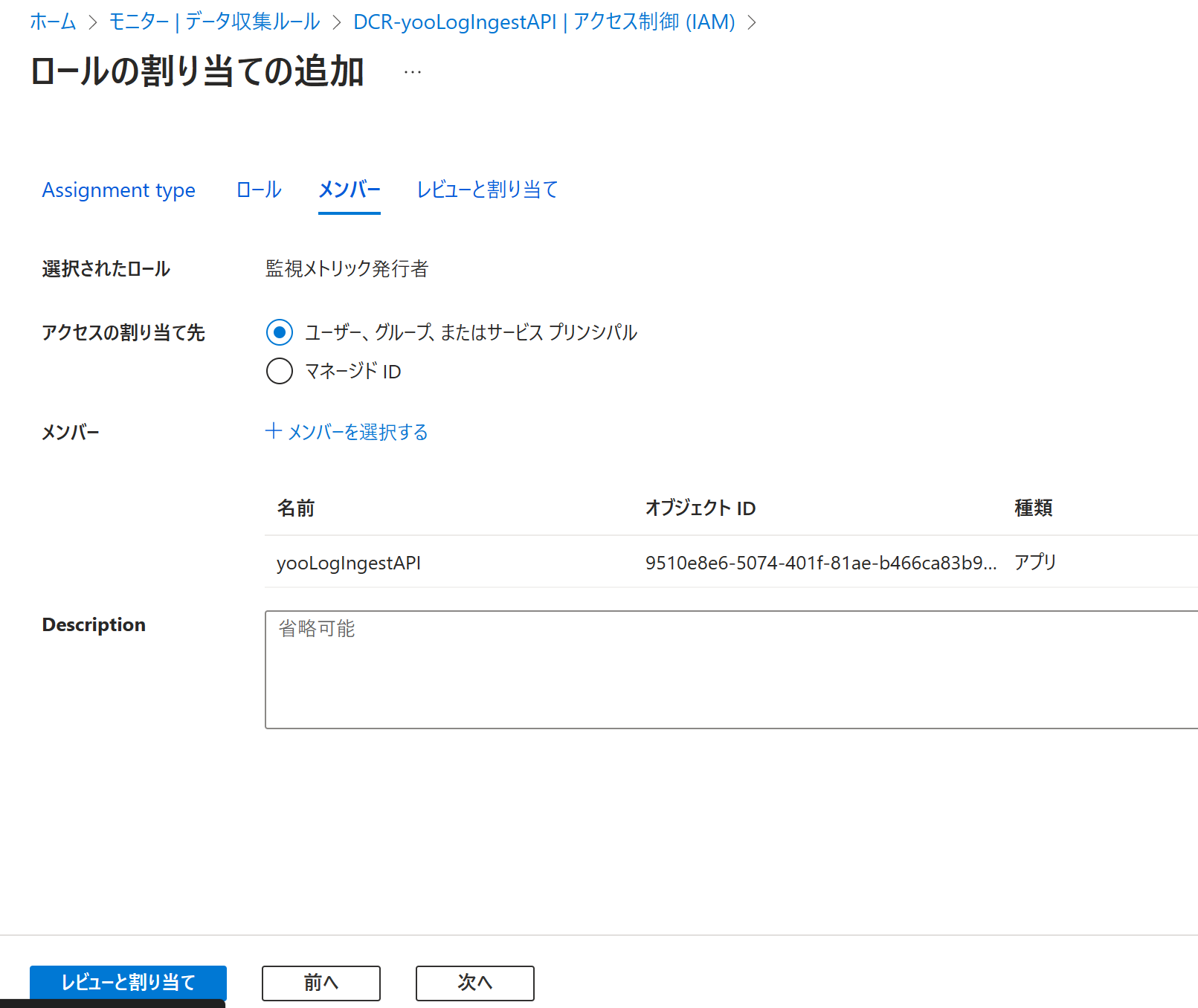Navigate to ホーム via breadcrumb
The image size is (1198, 1008).
[x=51, y=22]
